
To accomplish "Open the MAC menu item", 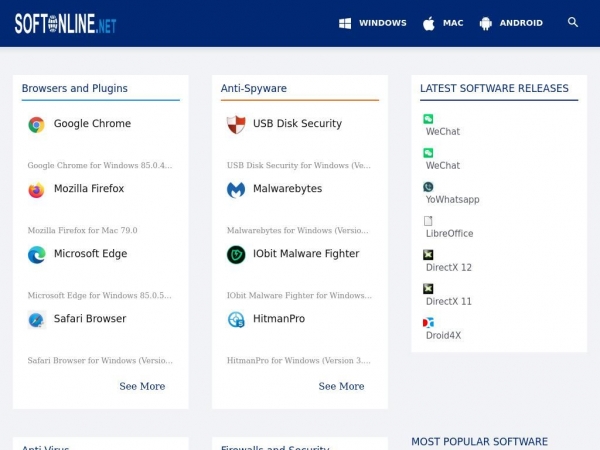I will pyautogui.click(x=453, y=23).
